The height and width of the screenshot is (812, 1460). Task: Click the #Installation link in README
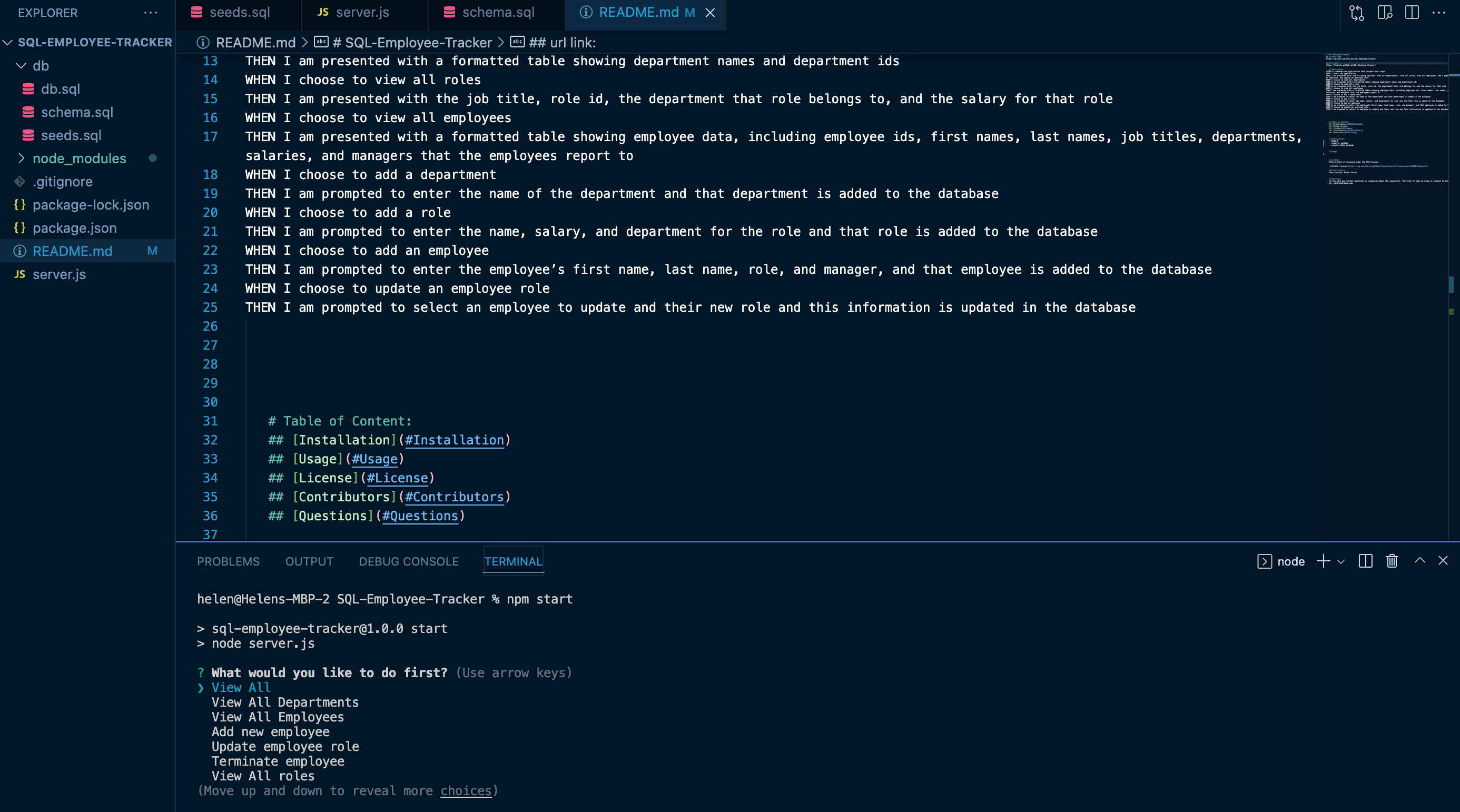tap(455, 440)
